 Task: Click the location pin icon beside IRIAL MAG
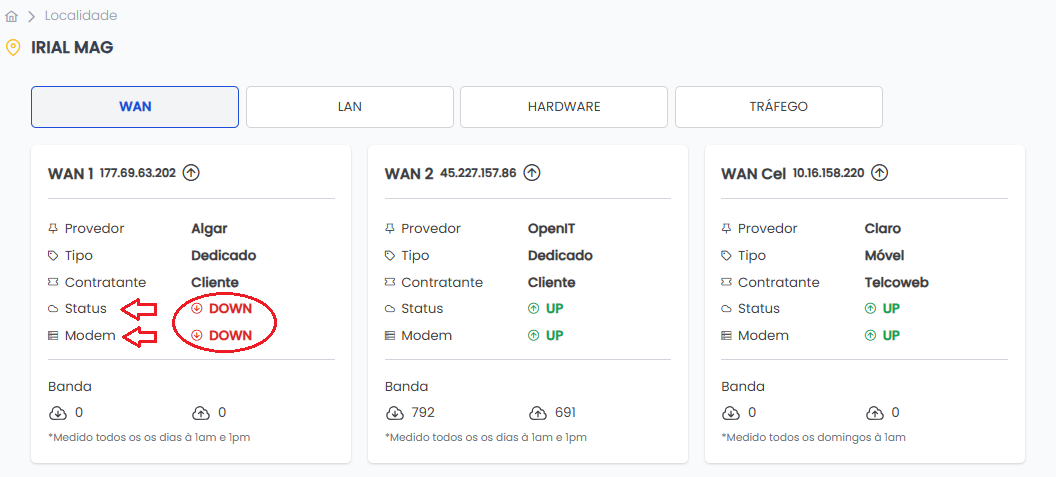pyautogui.click(x=13, y=48)
